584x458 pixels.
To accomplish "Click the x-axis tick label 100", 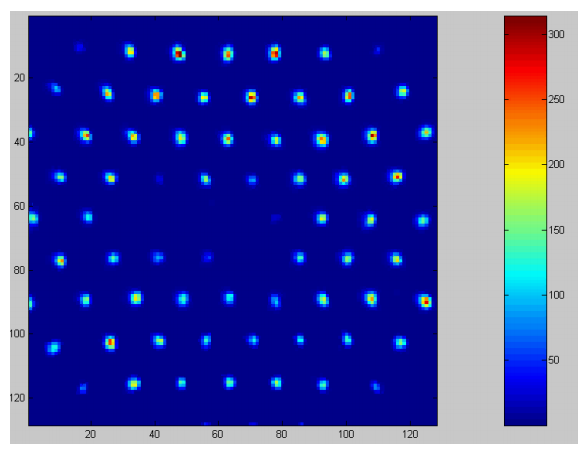I will click(346, 435).
